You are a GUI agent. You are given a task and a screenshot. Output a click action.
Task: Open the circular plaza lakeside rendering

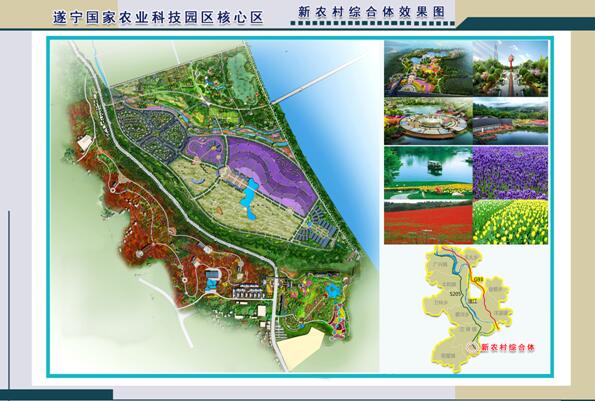click(x=428, y=121)
